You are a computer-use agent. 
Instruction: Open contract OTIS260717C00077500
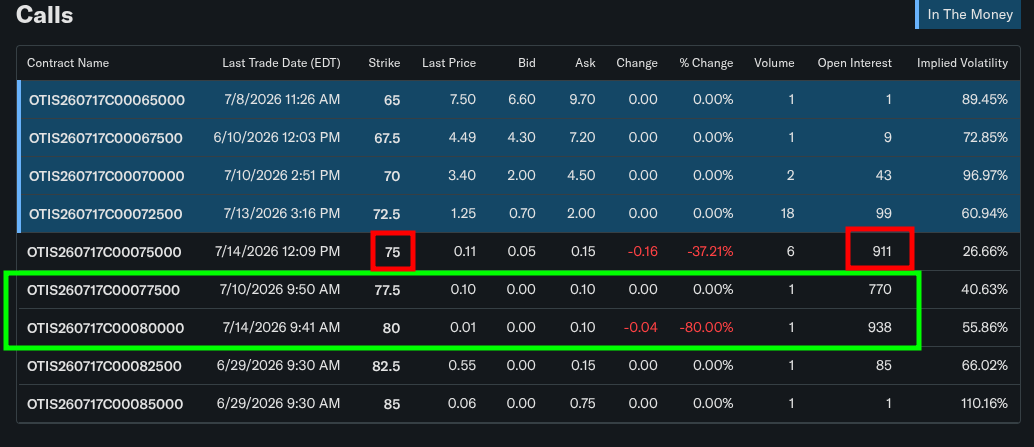[104, 290]
